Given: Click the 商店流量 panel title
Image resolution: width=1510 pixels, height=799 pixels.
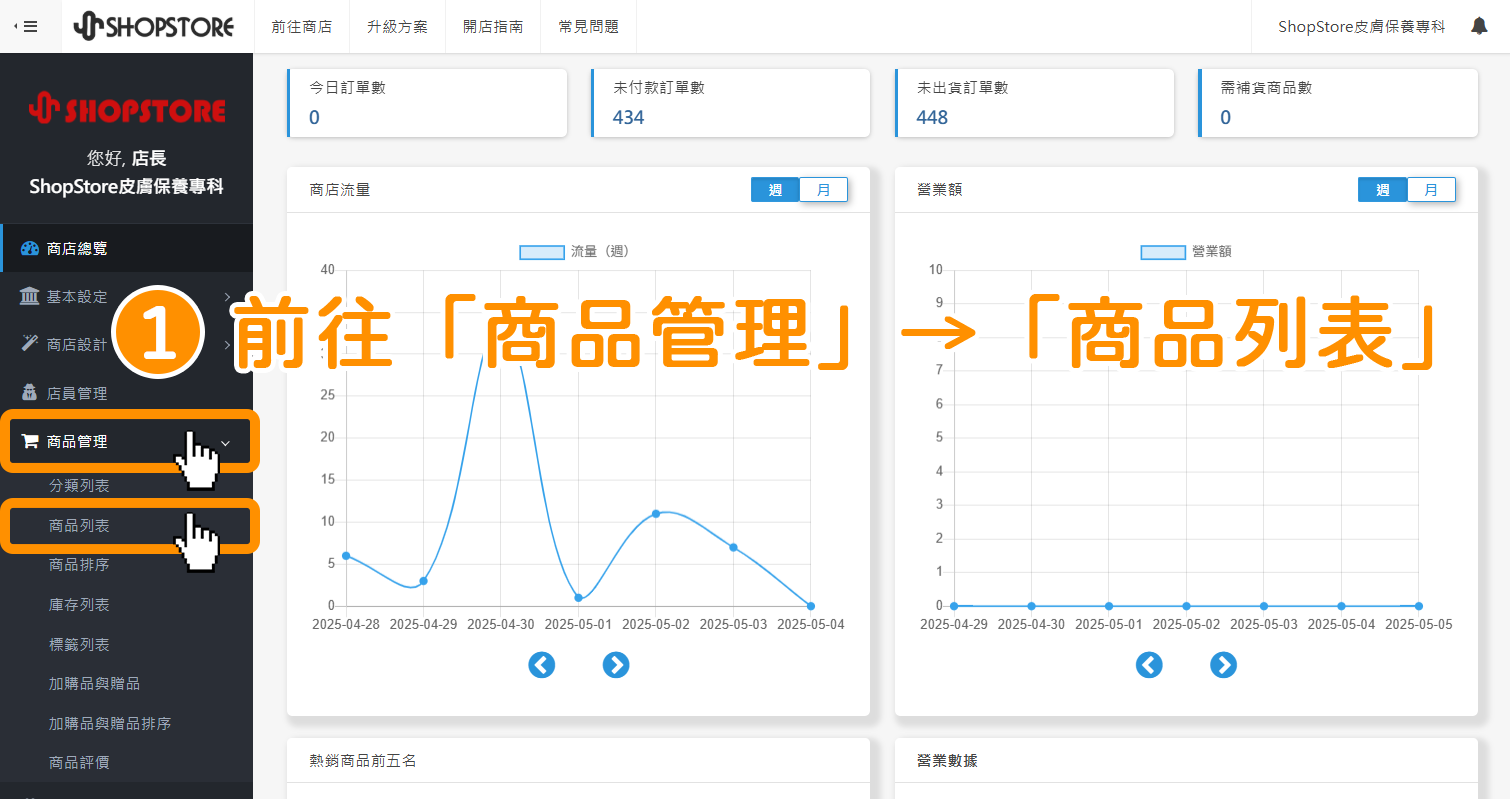Looking at the screenshot, I should tap(340, 190).
